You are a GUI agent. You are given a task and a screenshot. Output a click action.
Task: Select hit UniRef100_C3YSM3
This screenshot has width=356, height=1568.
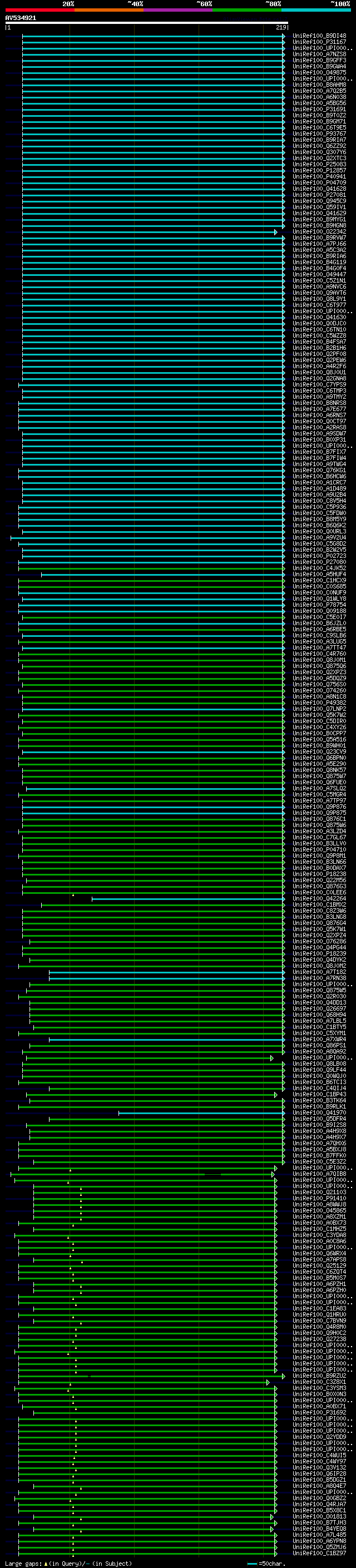click(x=319, y=1388)
